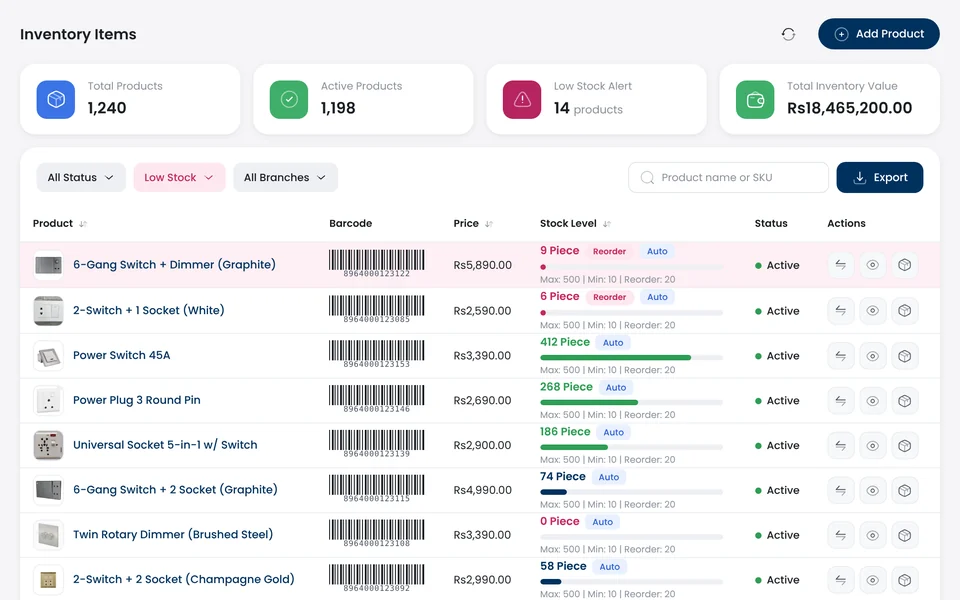Click the transfer icon for 2-Switch + 2 Socket (Champagne Gold)
960x600 pixels.
[841, 580]
